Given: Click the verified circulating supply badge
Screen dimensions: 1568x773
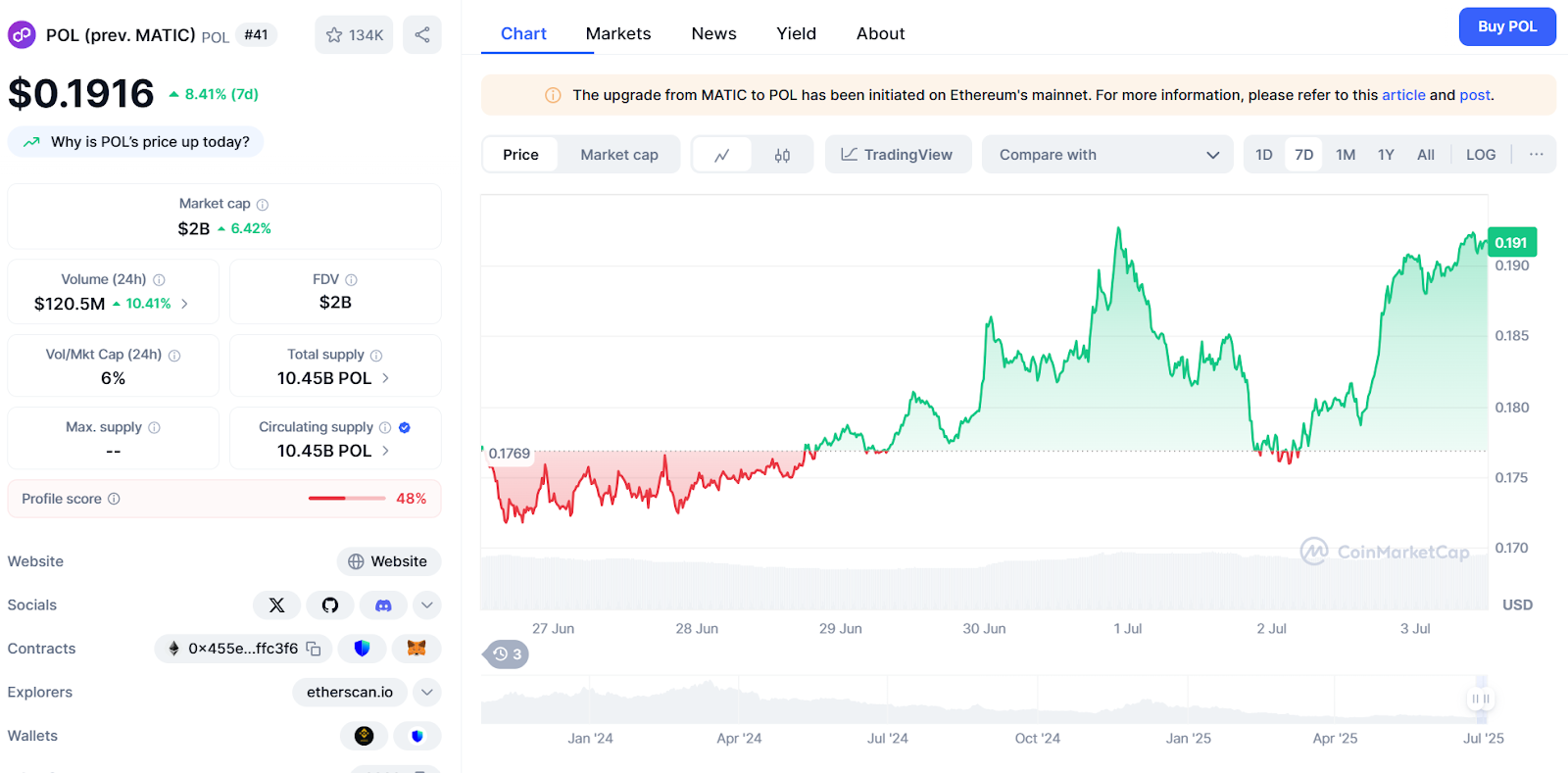Looking at the screenshot, I should [x=405, y=428].
